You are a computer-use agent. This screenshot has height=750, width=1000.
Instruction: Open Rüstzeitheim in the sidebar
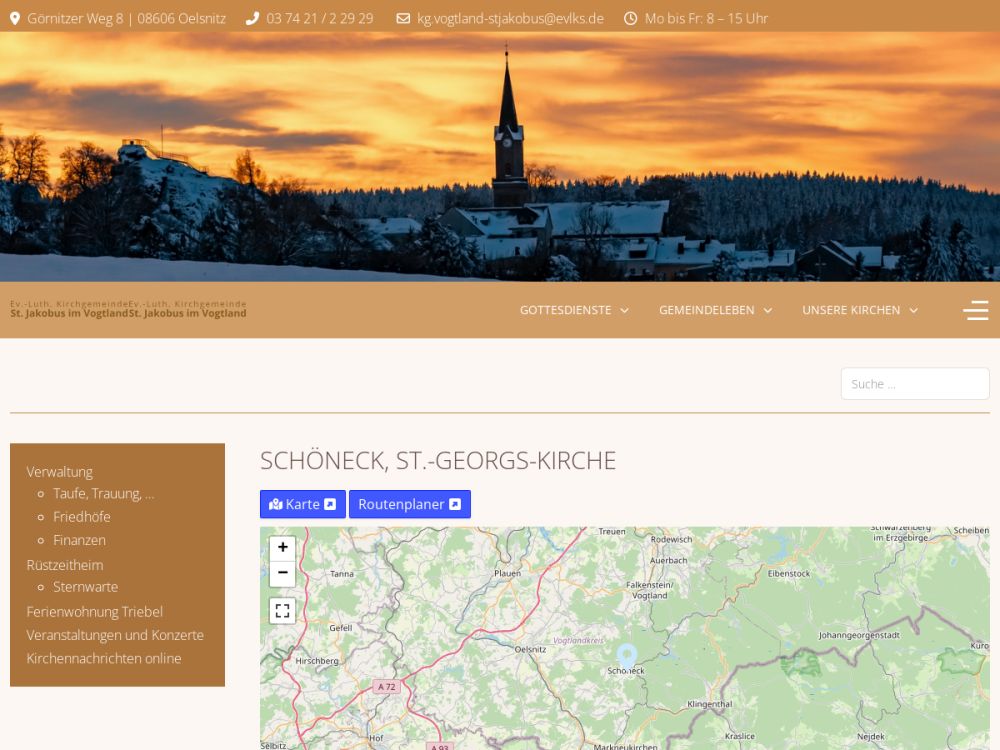tap(64, 564)
